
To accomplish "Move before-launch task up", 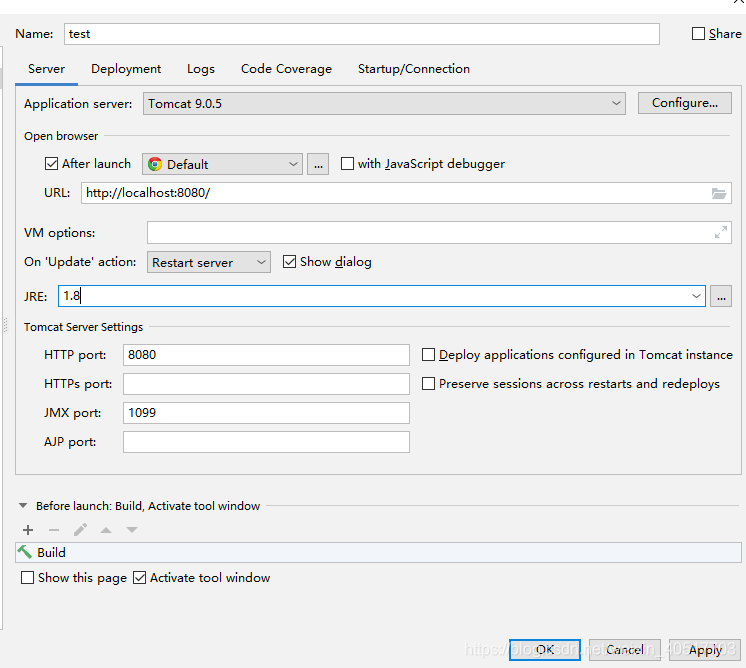I will click(x=106, y=530).
